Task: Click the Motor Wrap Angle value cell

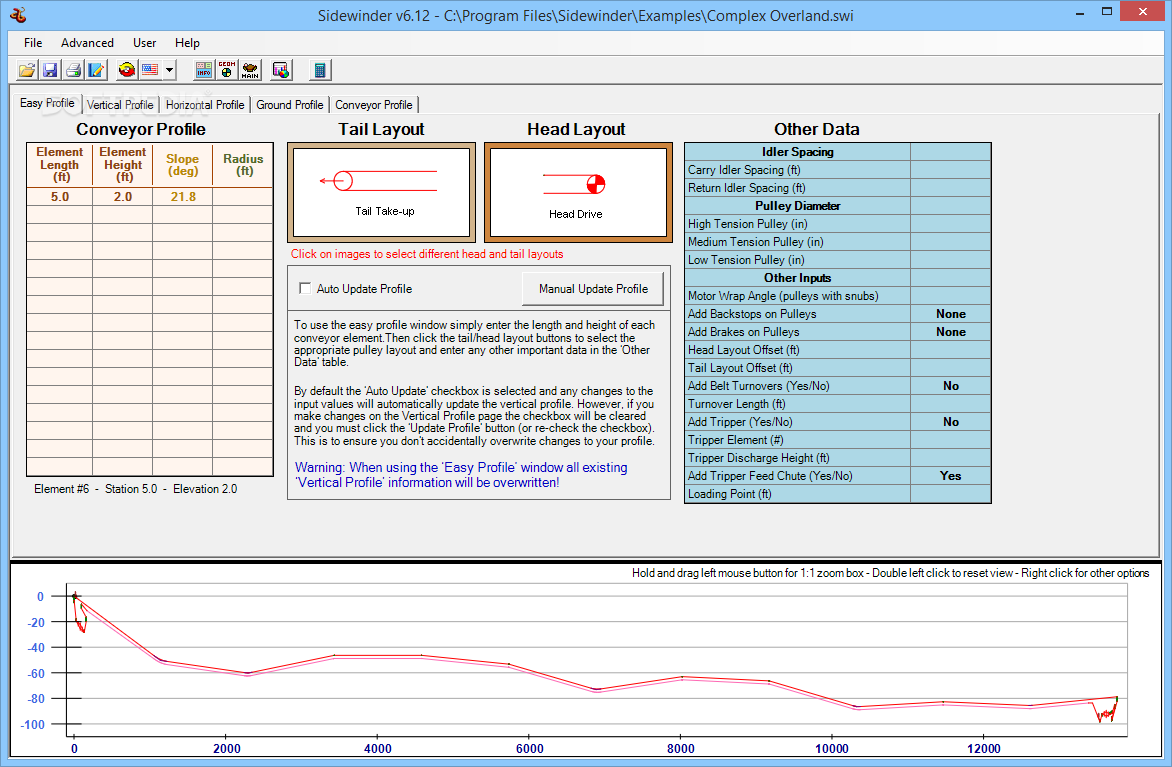Action: [x=950, y=296]
